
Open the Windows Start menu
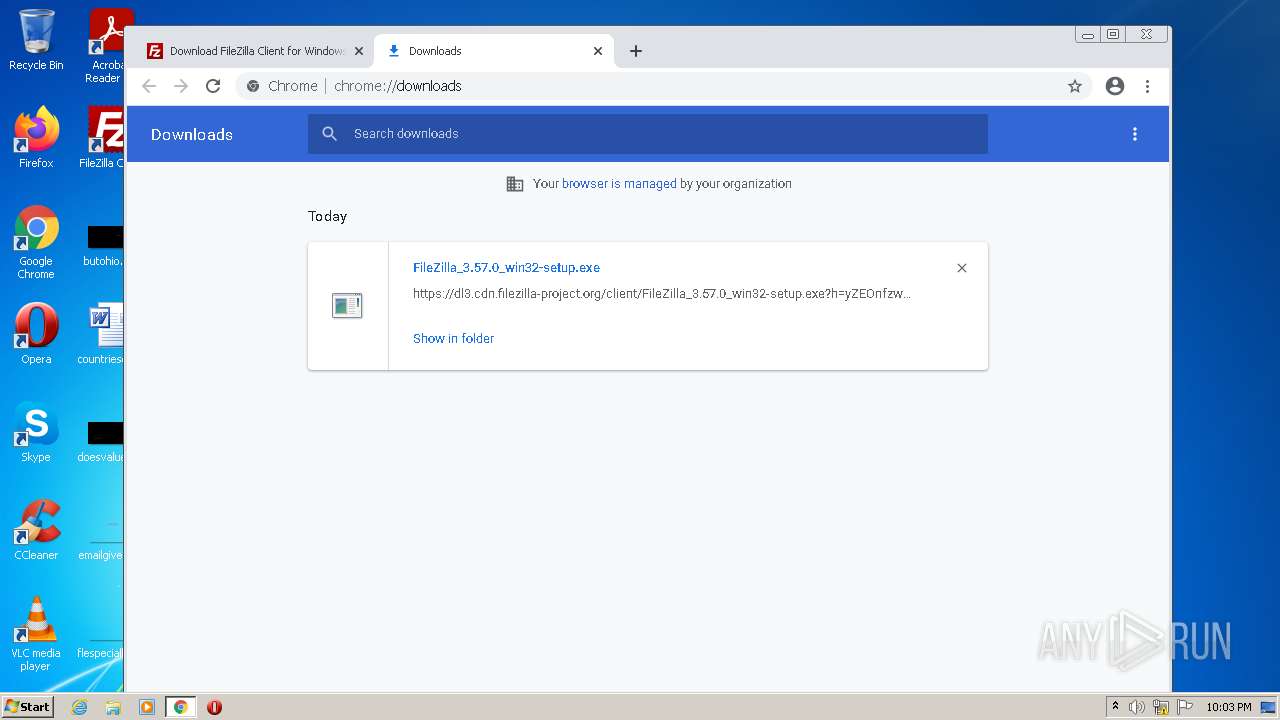(x=28, y=707)
